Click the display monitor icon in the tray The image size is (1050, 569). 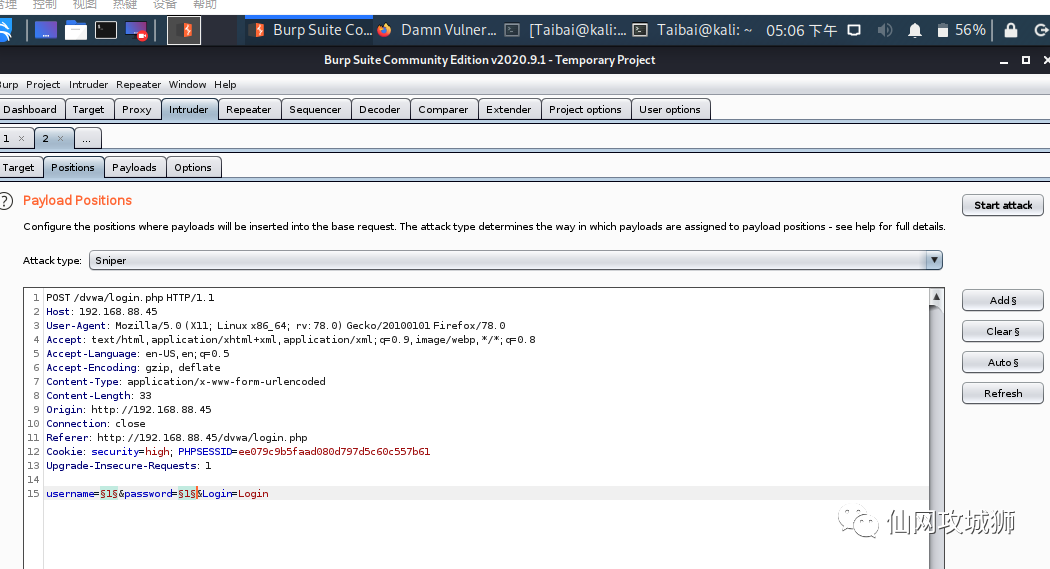click(854, 30)
